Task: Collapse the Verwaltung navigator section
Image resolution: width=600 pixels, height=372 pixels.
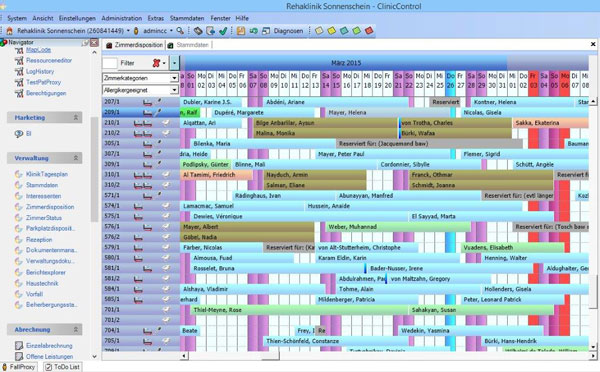Action: pos(76,158)
